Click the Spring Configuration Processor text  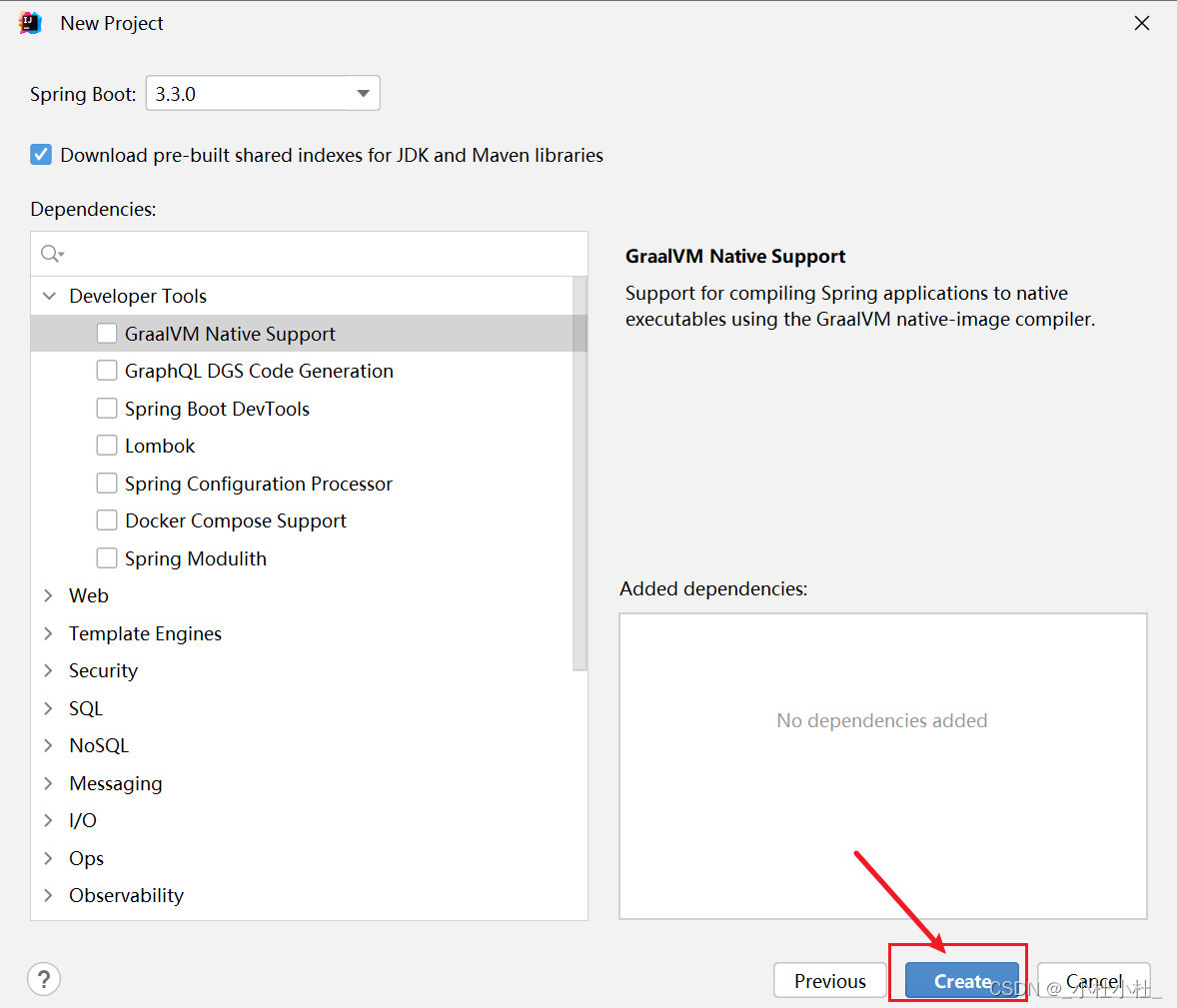[x=258, y=484]
